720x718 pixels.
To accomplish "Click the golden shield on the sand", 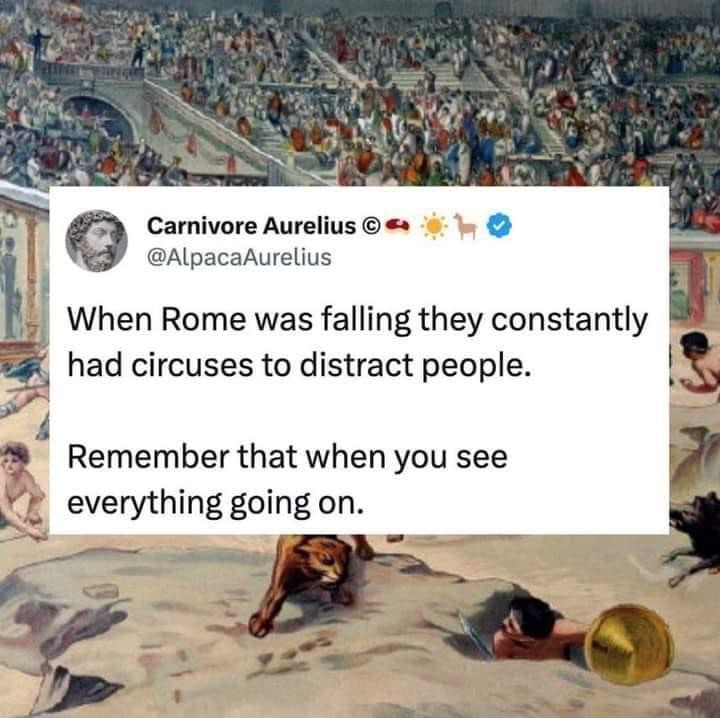I will (x=630, y=644).
